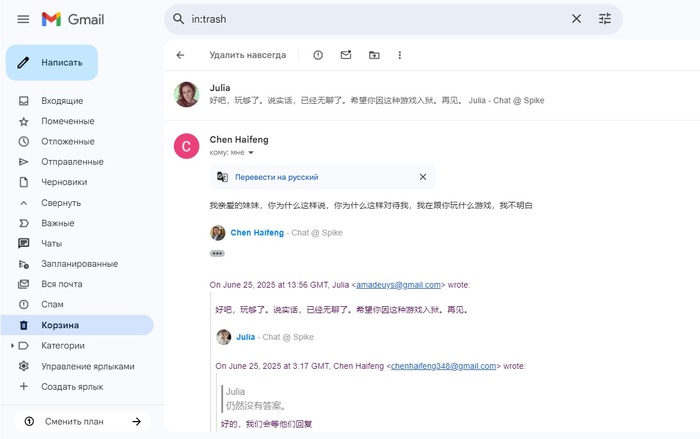The height and width of the screenshot is (439, 700).
Task: Click in the search box containing 'in:trash'
Action: (370, 19)
